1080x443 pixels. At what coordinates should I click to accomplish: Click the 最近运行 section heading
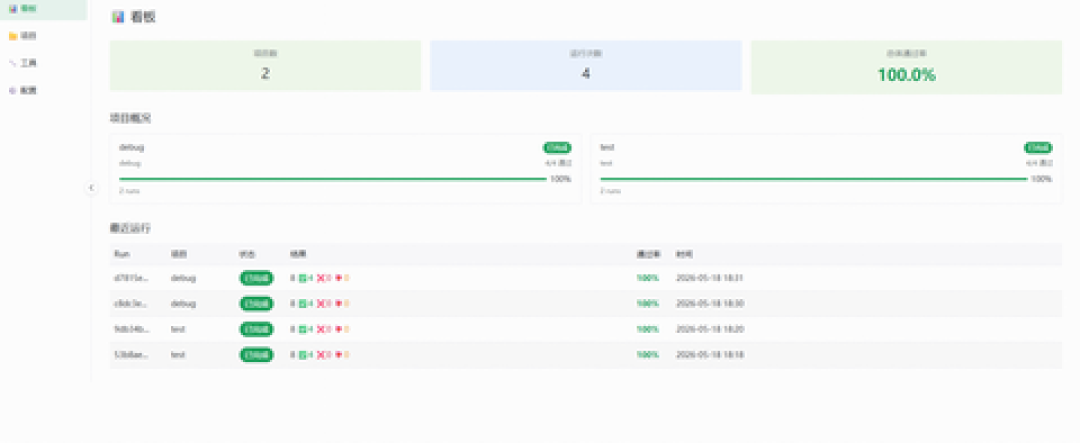coord(130,228)
